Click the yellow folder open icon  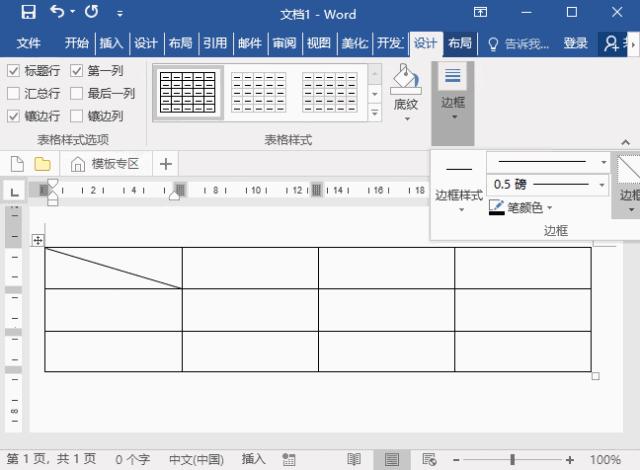click(42, 164)
